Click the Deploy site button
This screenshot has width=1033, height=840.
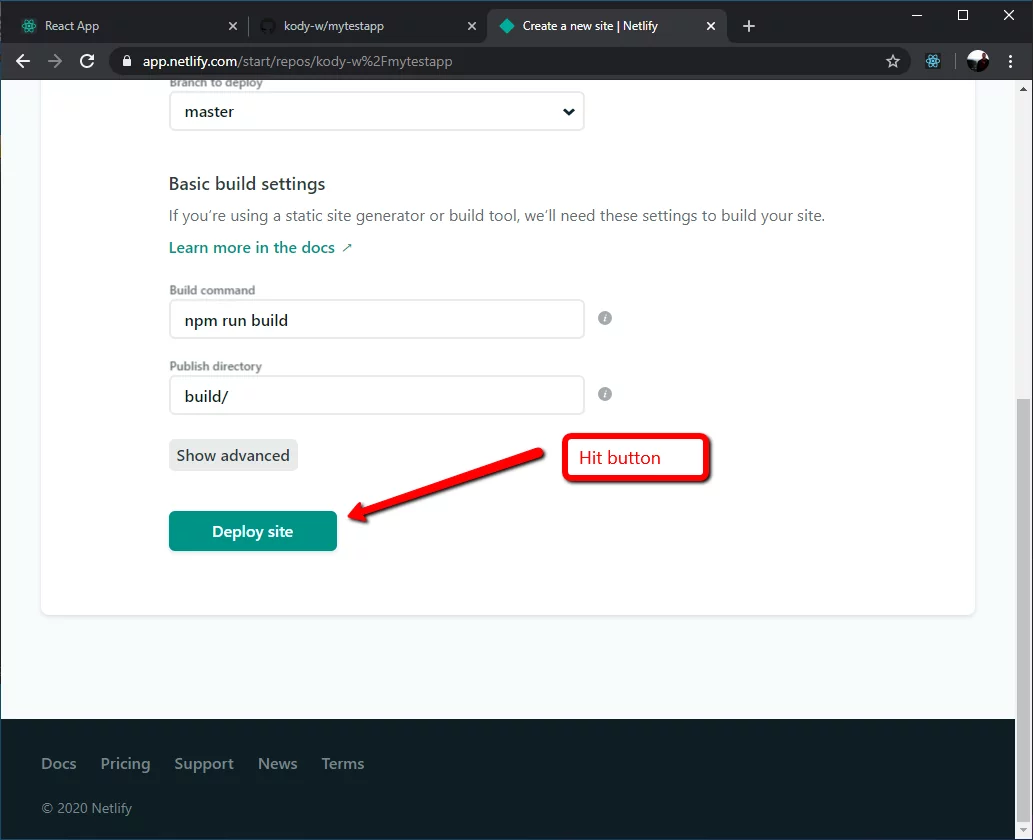tap(252, 531)
